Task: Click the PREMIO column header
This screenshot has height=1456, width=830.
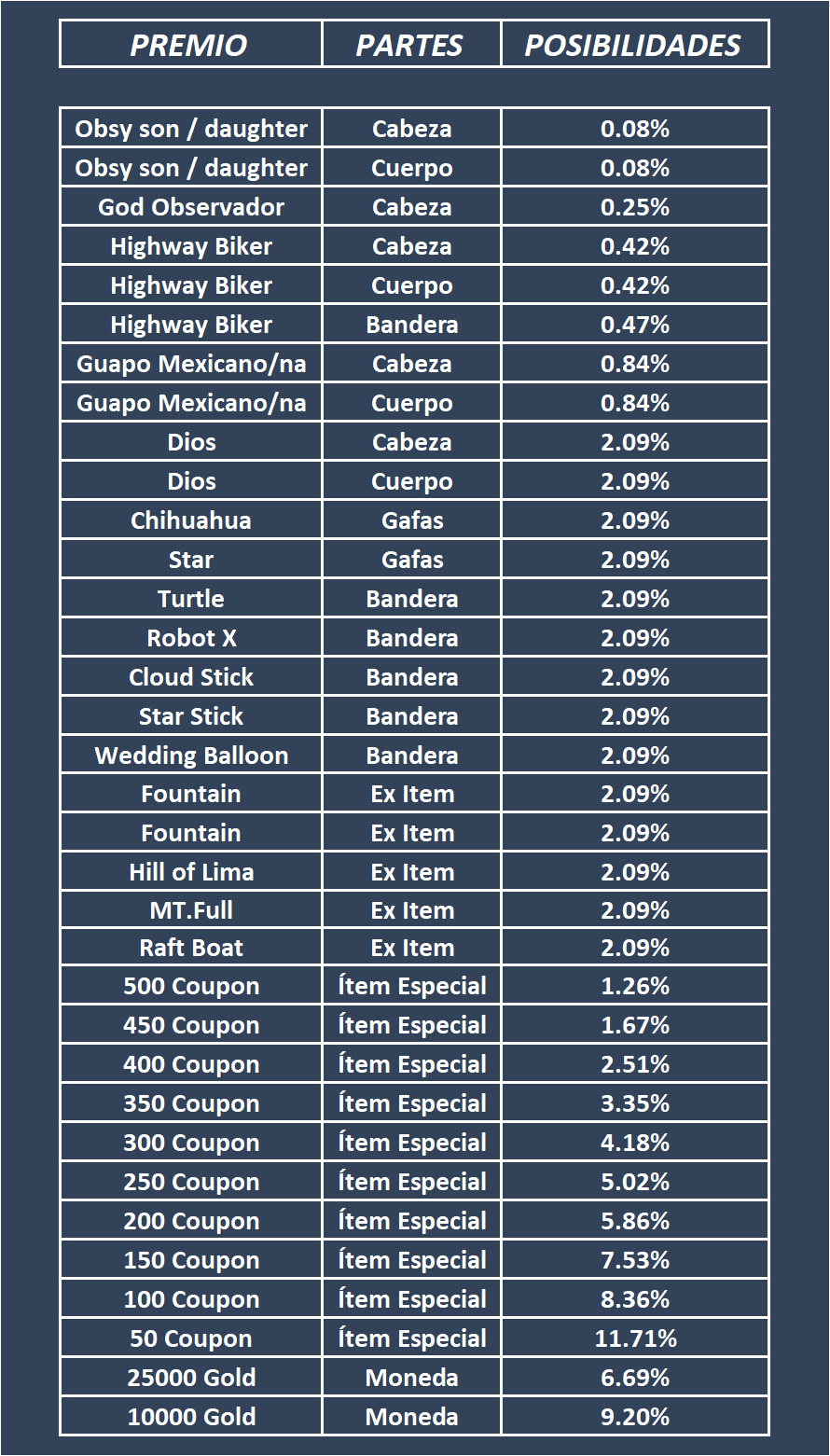Action: point(189,45)
